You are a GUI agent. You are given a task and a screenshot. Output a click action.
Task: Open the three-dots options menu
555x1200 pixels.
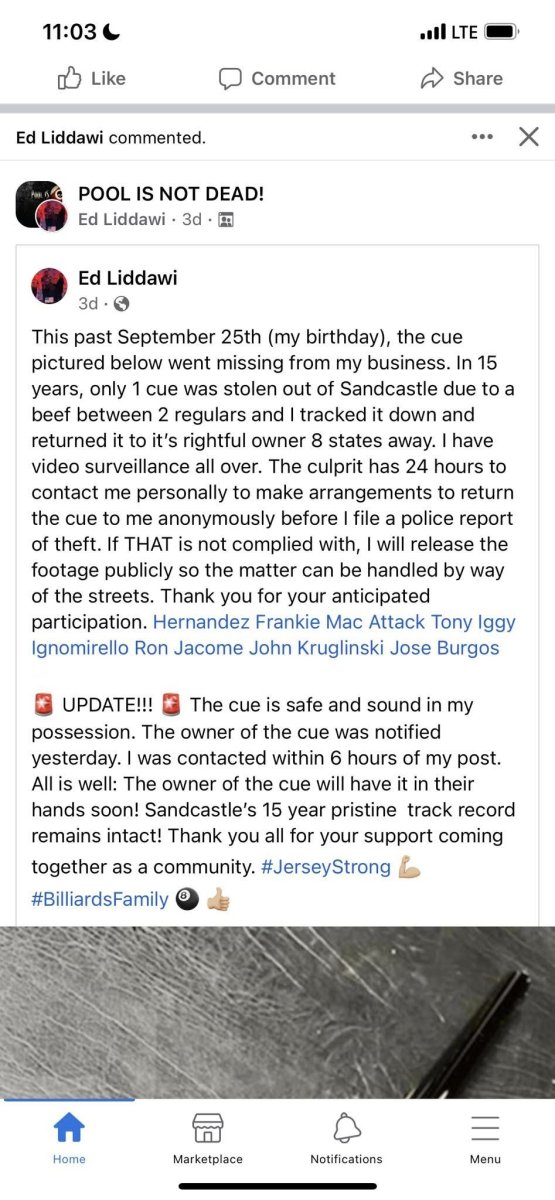tap(482, 137)
